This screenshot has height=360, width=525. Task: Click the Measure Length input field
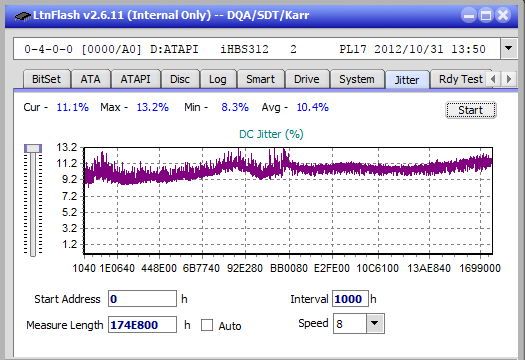pyautogui.click(x=142, y=325)
